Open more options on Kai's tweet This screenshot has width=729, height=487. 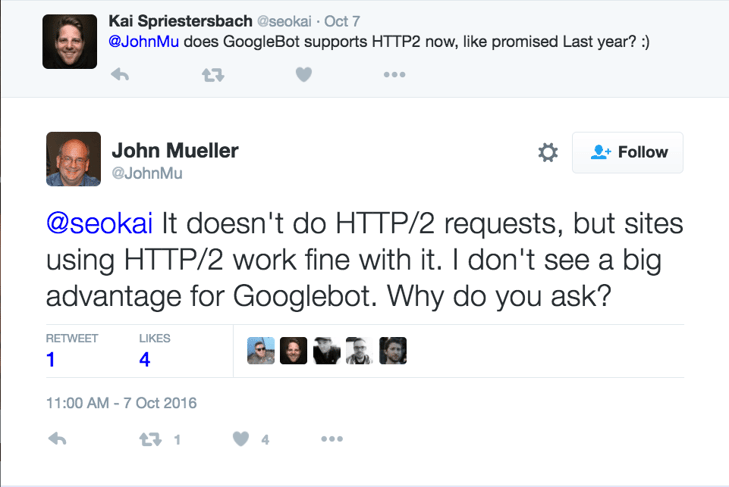pyautogui.click(x=394, y=75)
